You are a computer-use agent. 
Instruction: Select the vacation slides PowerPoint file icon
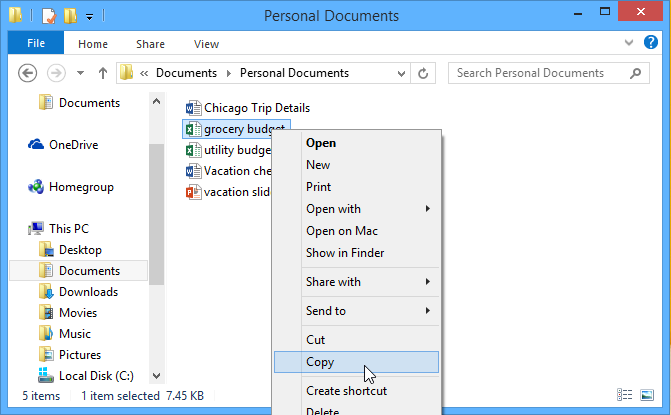[194, 192]
